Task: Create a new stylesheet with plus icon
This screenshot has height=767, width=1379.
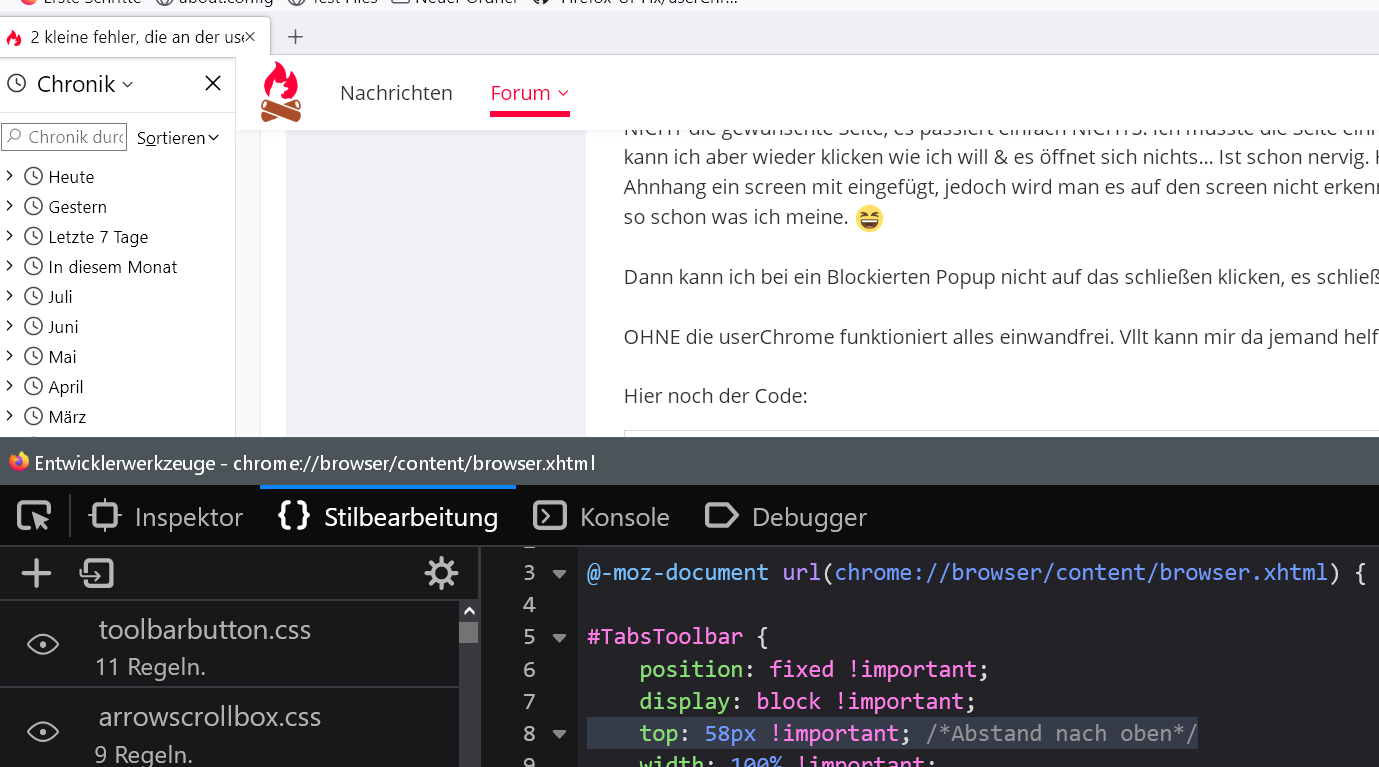Action: (x=37, y=573)
